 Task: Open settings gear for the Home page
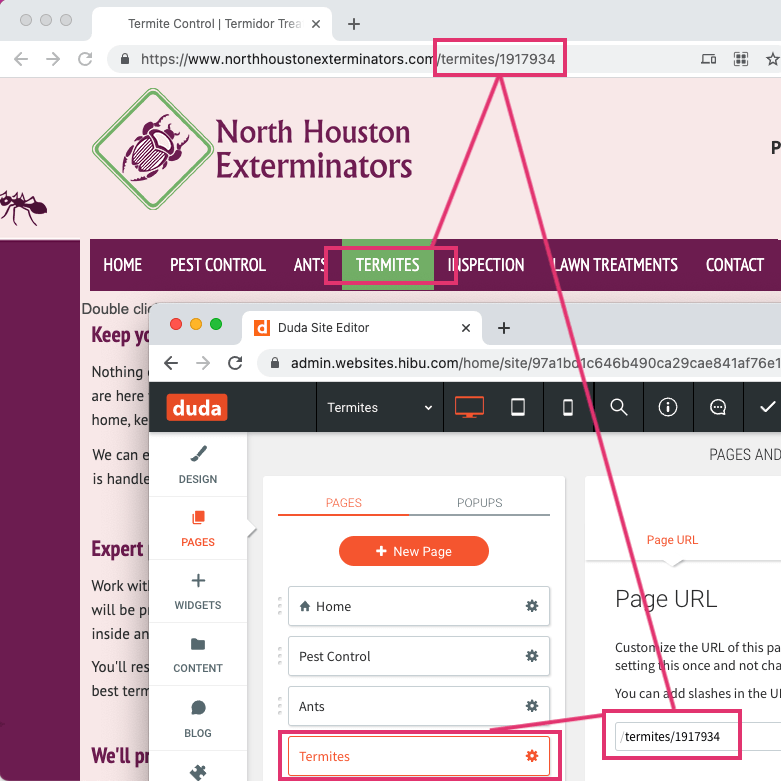[532, 606]
